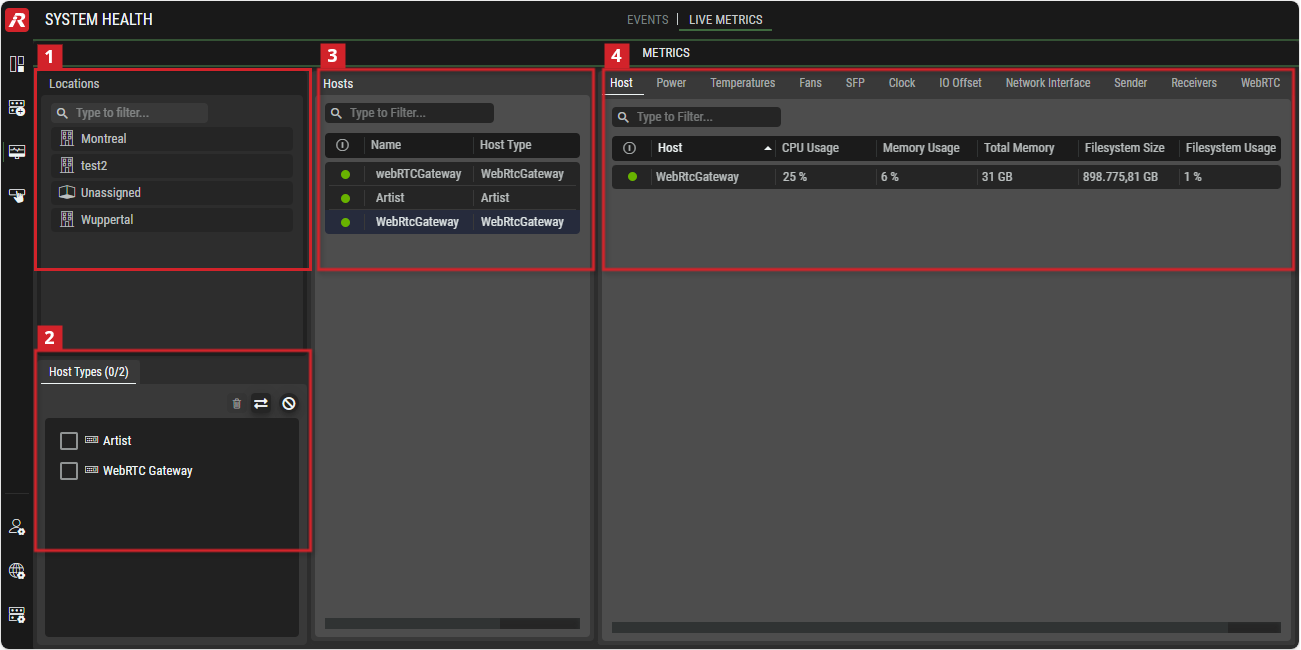Sort by Filesystem Usage column header
The image size is (1301, 650).
1231,148
